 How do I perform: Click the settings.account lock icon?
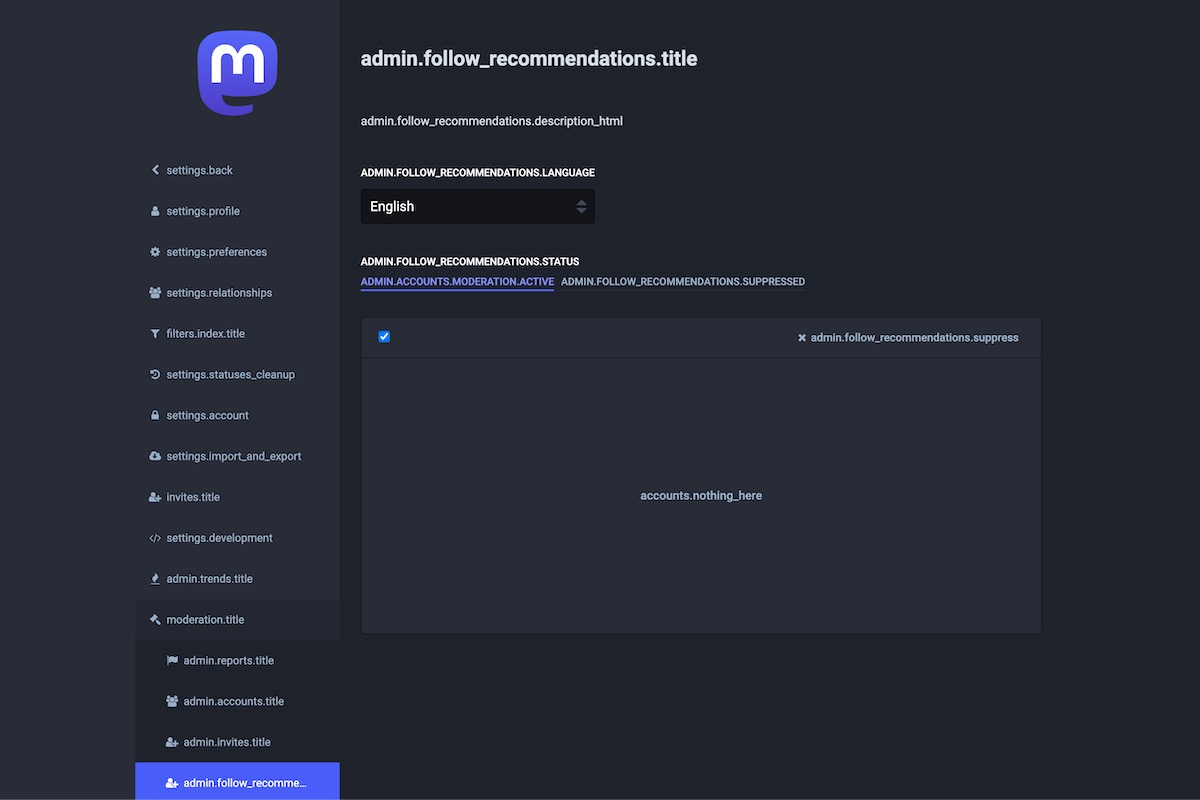[155, 415]
